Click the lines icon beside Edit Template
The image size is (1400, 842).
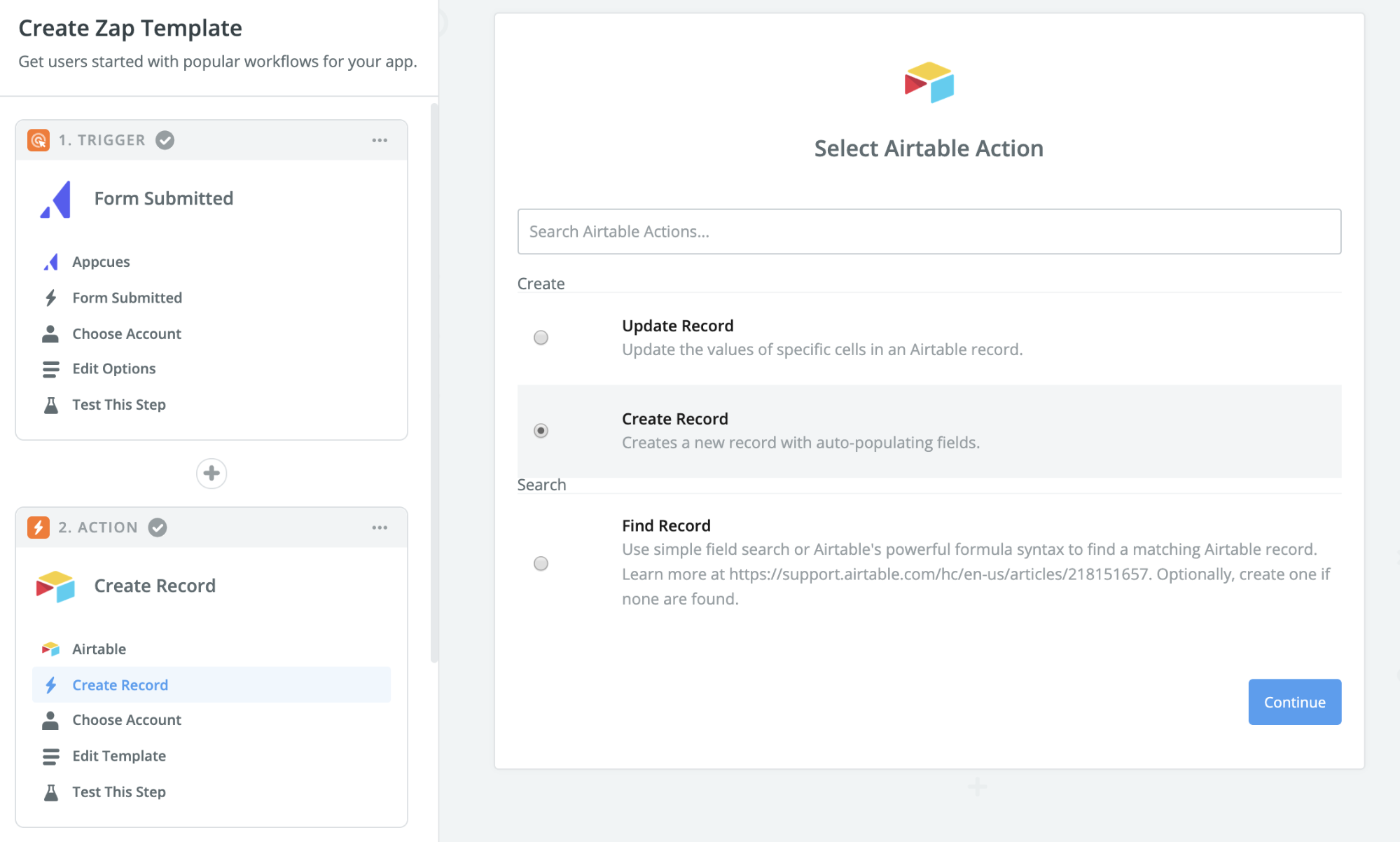50,757
